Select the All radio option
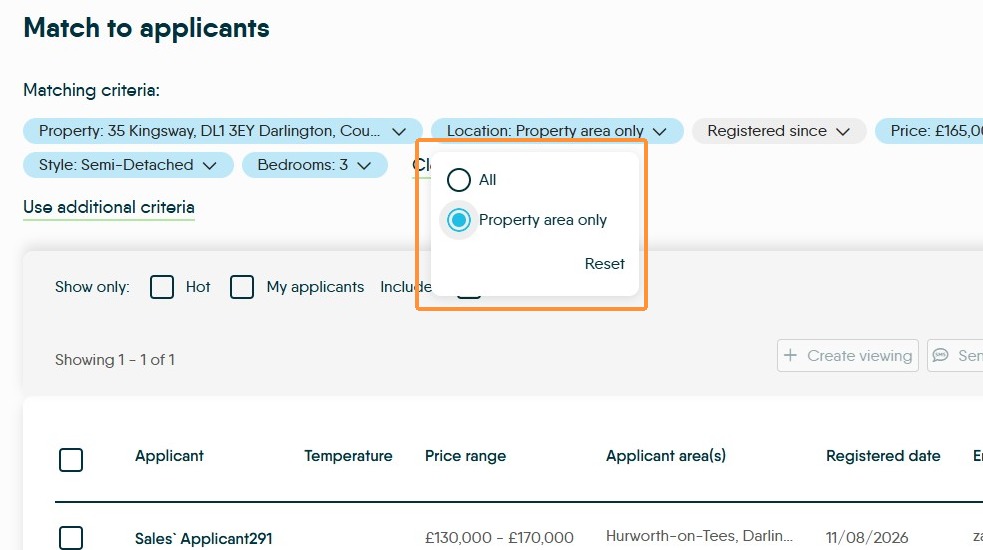 coord(459,180)
